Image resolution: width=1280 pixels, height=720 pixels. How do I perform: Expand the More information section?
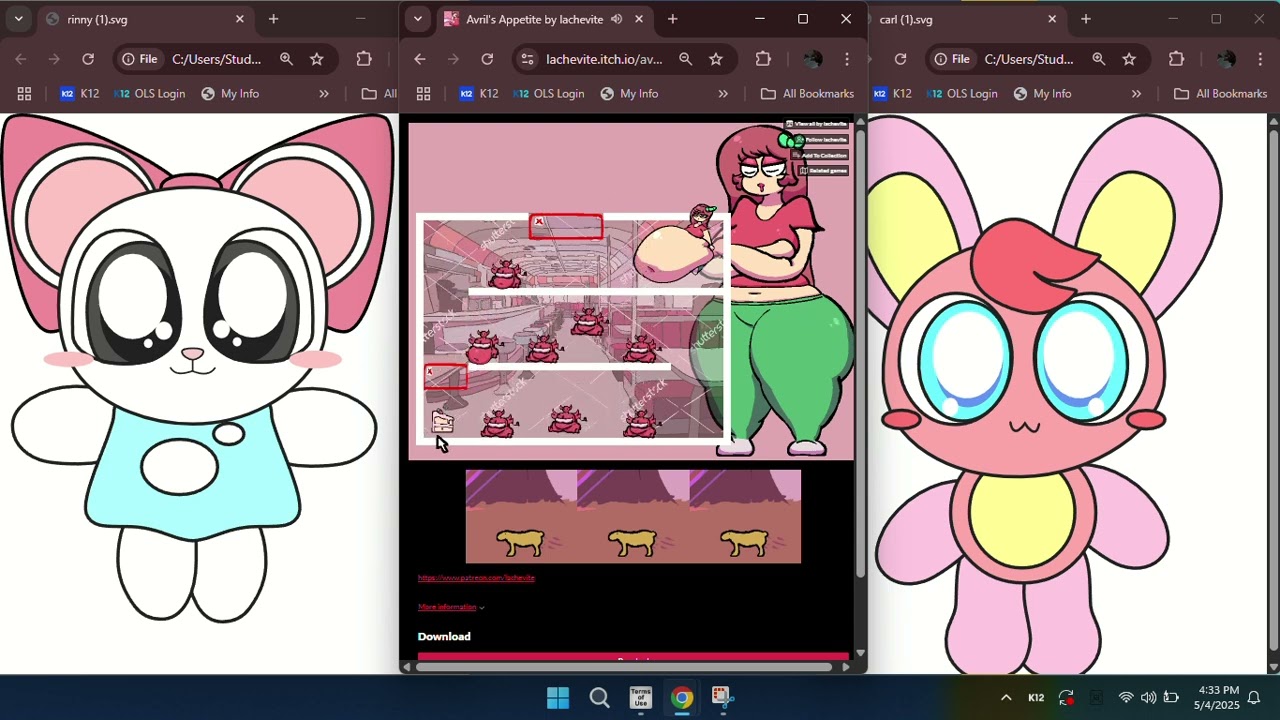tap(451, 607)
